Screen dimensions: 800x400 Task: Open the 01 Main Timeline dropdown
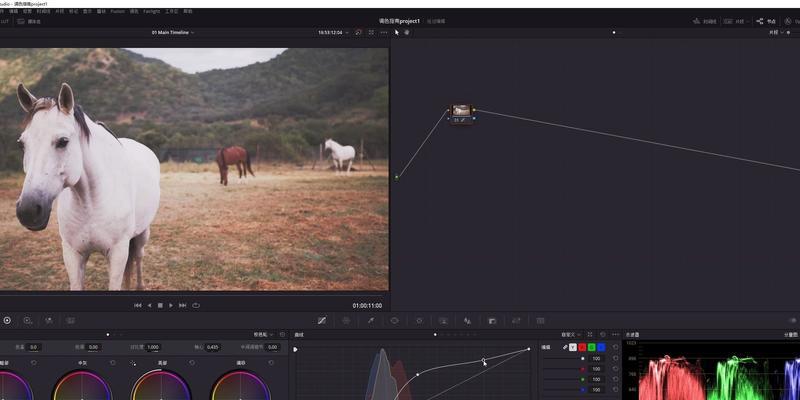[173, 32]
